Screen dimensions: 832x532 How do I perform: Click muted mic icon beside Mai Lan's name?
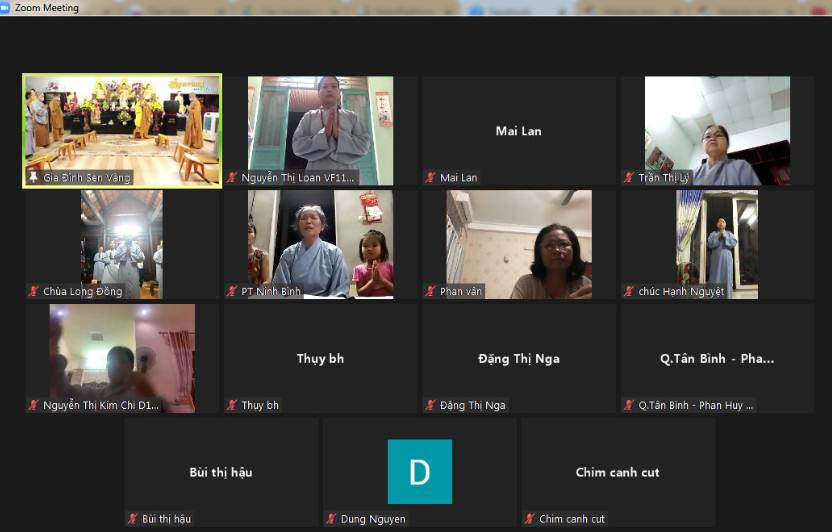430,178
